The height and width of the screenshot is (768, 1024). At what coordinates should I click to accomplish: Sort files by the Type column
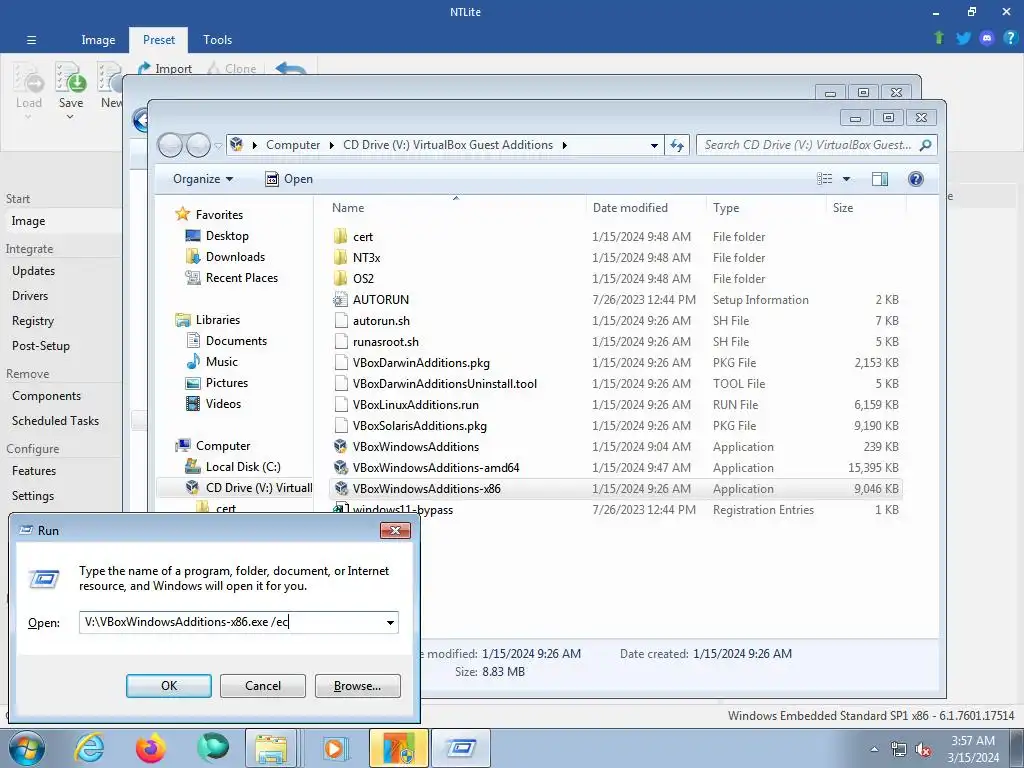pos(726,208)
